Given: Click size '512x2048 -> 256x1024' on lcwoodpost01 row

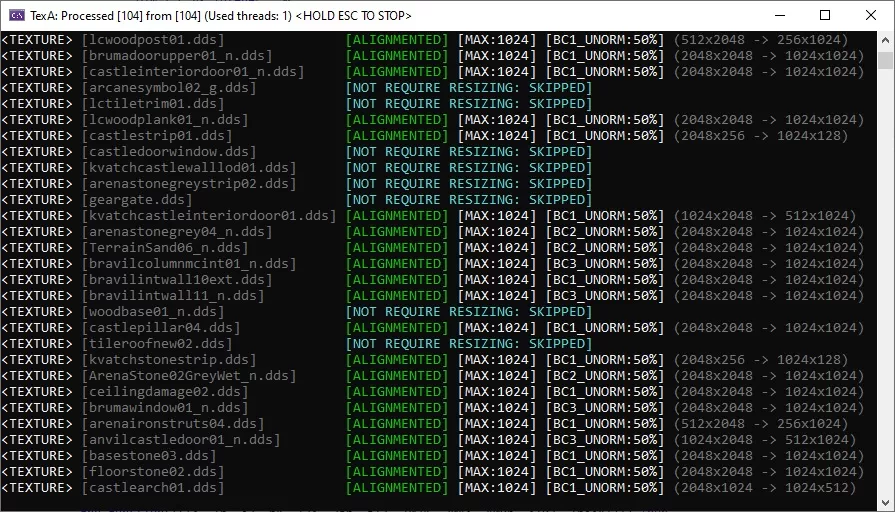Looking at the screenshot, I should point(761,40).
